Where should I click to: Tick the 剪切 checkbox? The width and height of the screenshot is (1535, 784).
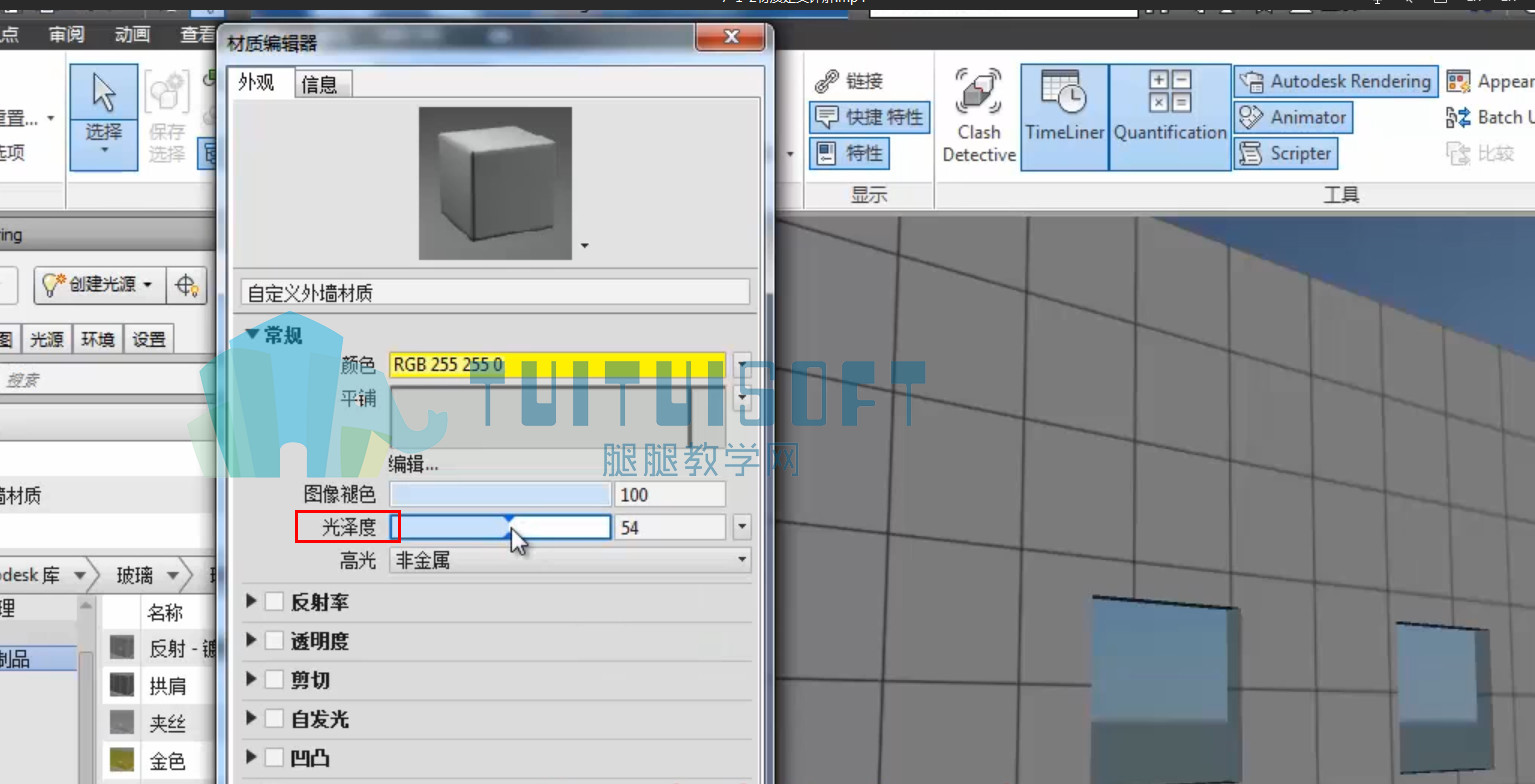pyautogui.click(x=274, y=680)
